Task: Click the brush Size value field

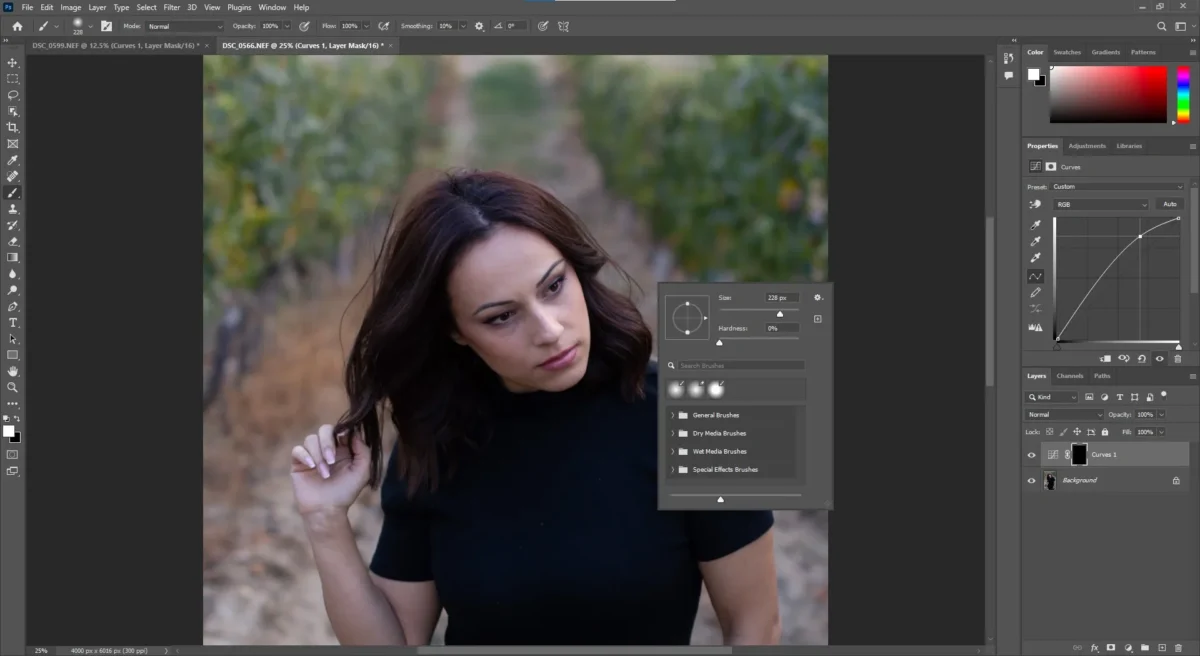Action: coord(782,298)
